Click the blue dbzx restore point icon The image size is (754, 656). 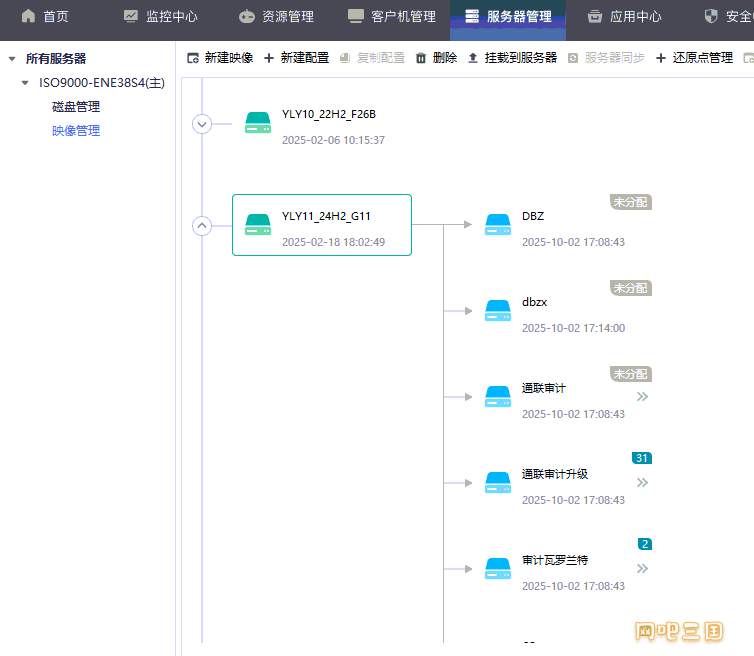pyautogui.click(x=498, y=311)
